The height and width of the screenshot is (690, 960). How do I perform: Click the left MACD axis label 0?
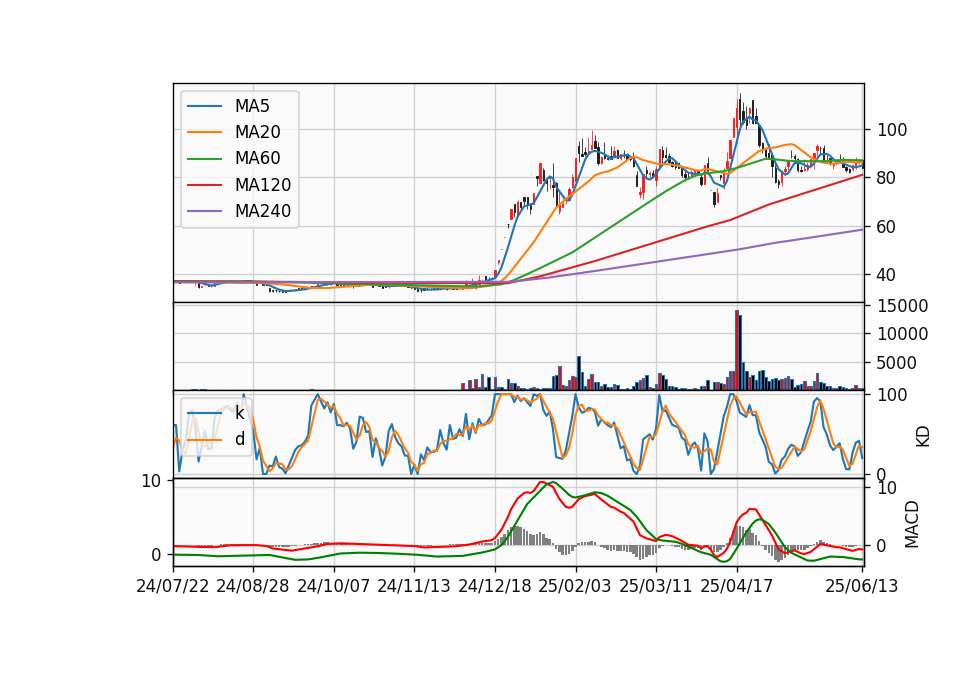tap(156, 555)
